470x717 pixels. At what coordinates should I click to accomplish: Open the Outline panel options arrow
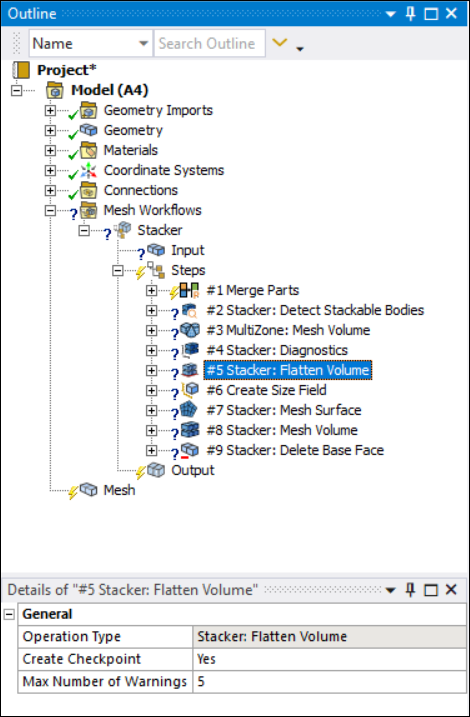point(390,14)
